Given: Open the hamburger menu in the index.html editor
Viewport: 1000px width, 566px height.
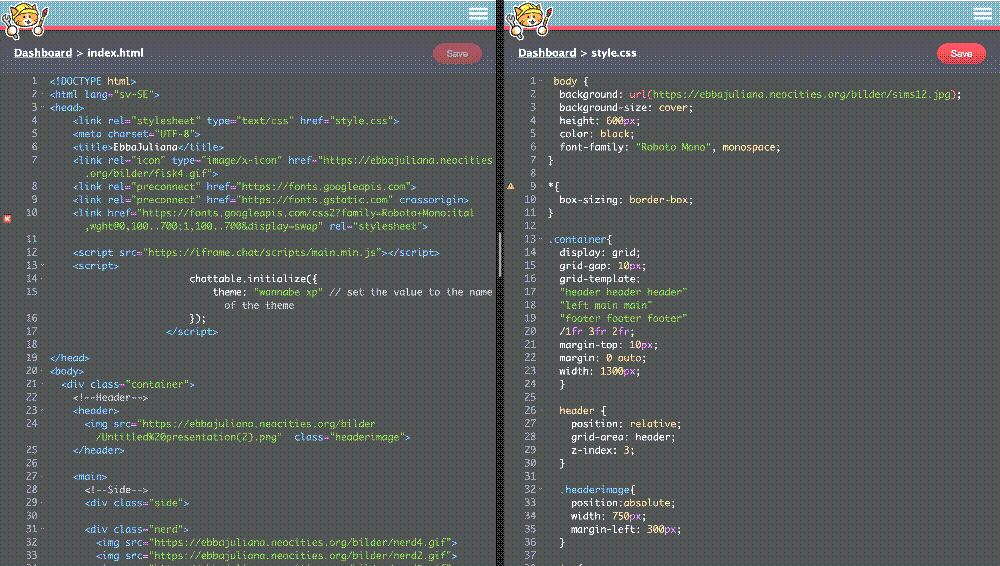Looking at the screenshot, I should click(478, 13).
